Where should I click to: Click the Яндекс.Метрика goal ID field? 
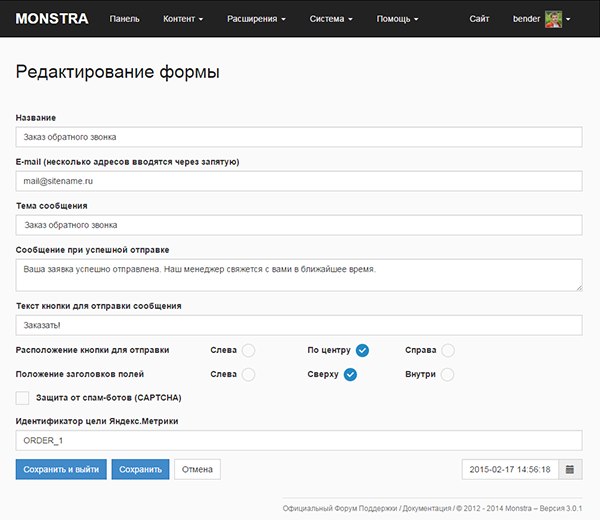pyautogui.click(x=299, y=441)
